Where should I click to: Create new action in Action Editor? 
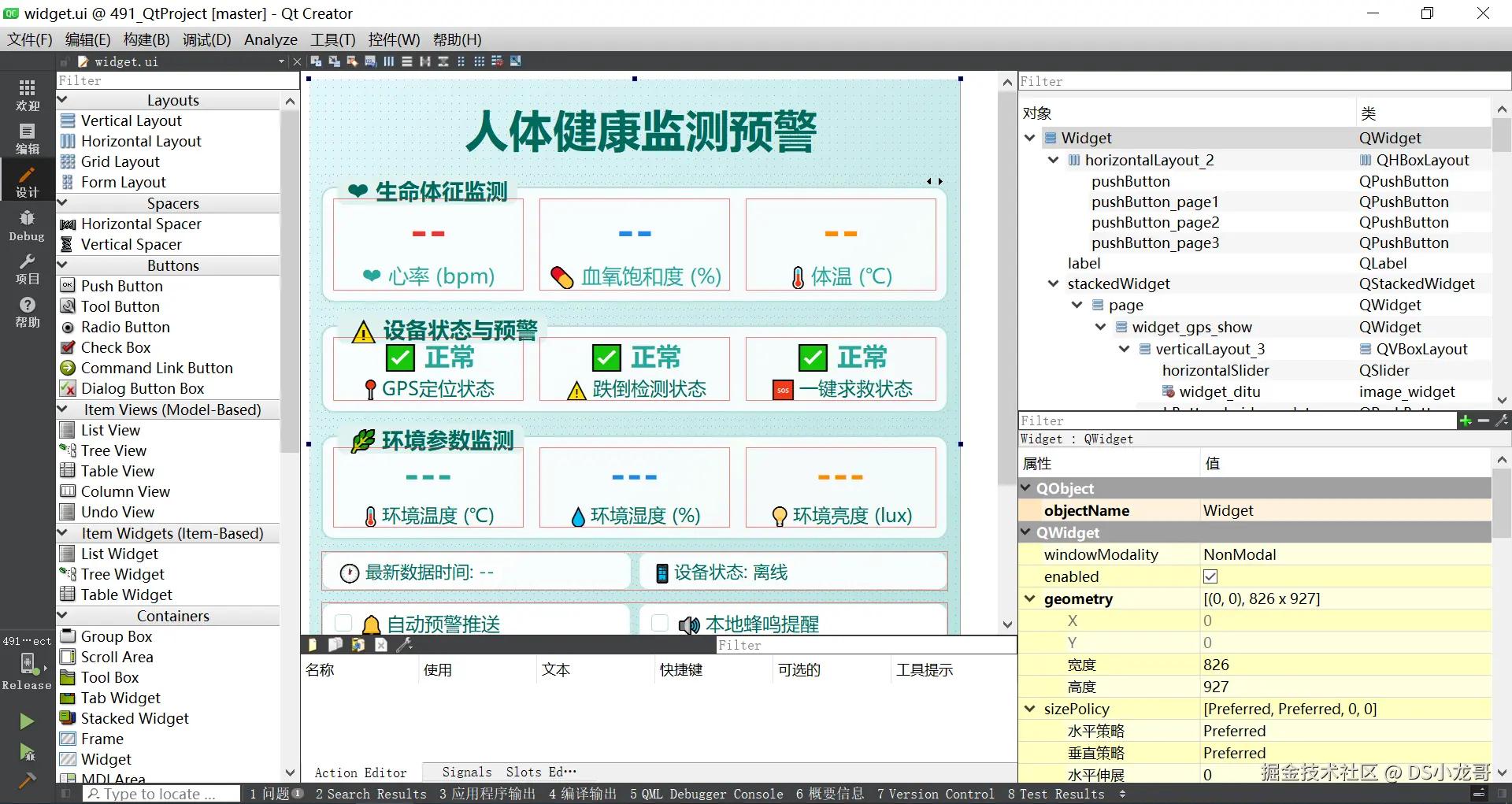[x=312, y=645]
